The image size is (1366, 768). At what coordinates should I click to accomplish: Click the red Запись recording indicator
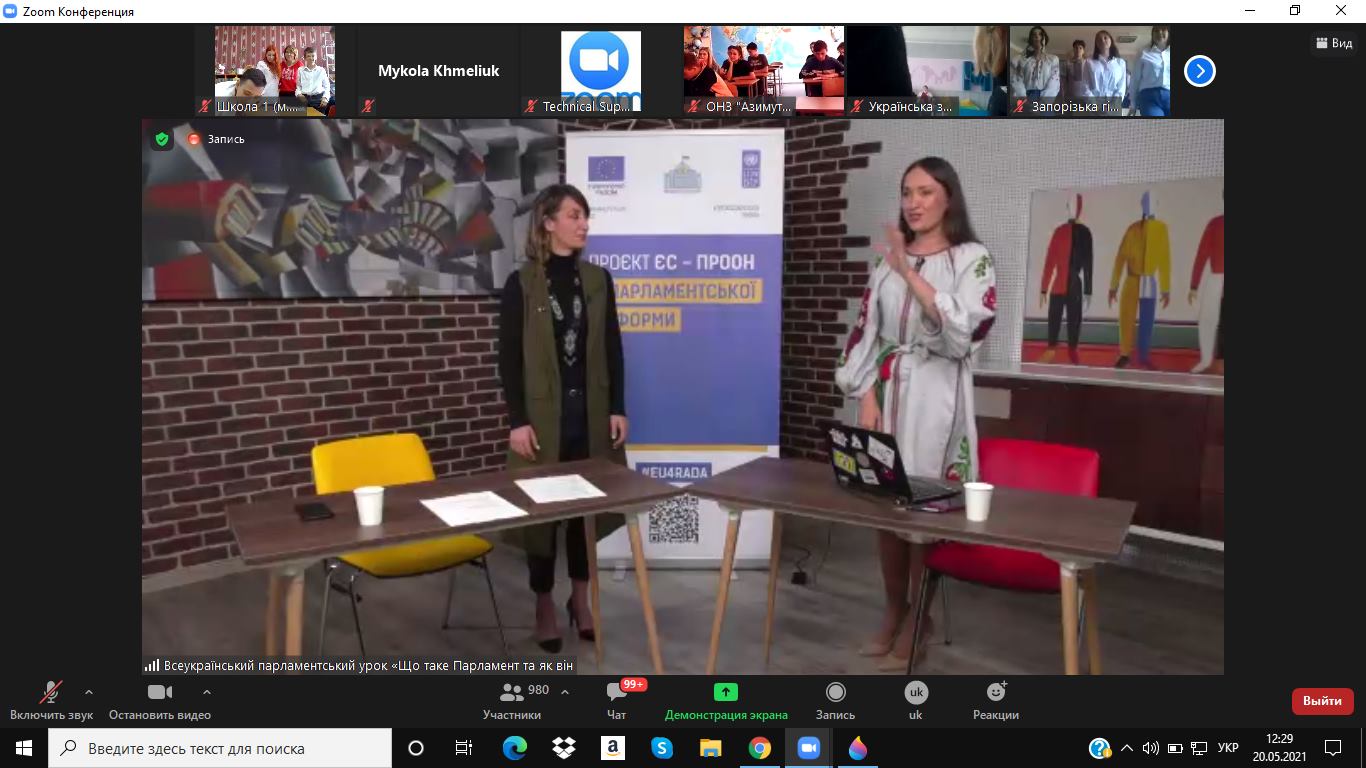pyautogui.click(x=217, y=139)
